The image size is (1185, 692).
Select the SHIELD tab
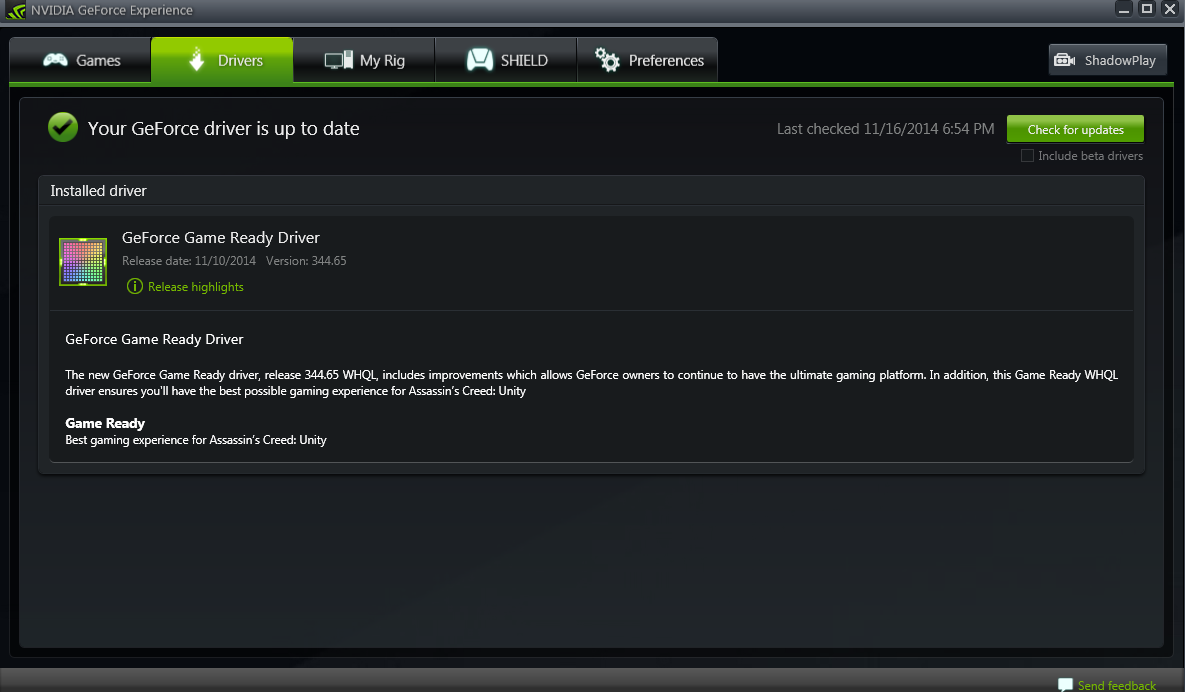tap(506, 60)
